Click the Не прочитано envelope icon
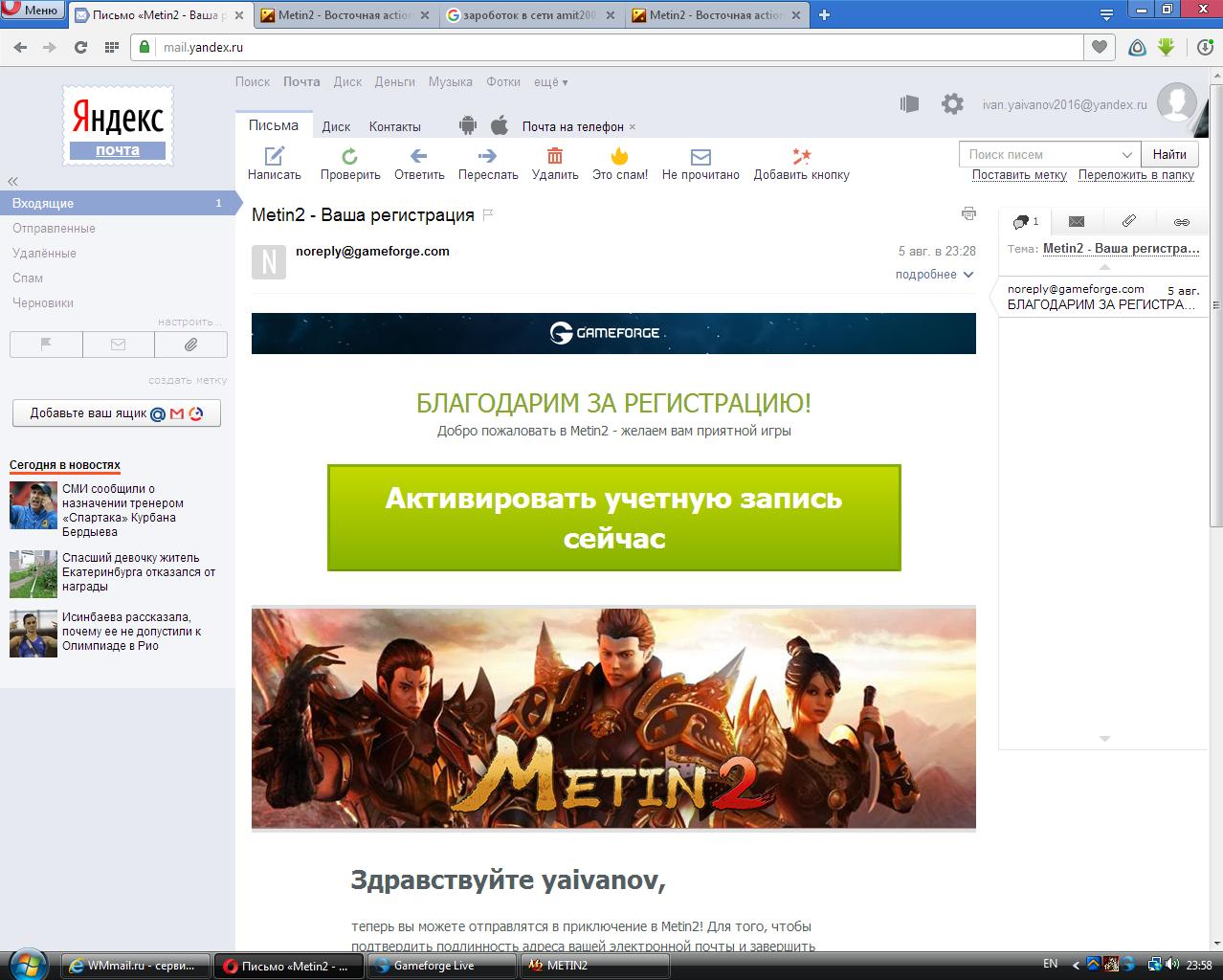The height and width of the screenshot is (980, 1223). point(700,157)
